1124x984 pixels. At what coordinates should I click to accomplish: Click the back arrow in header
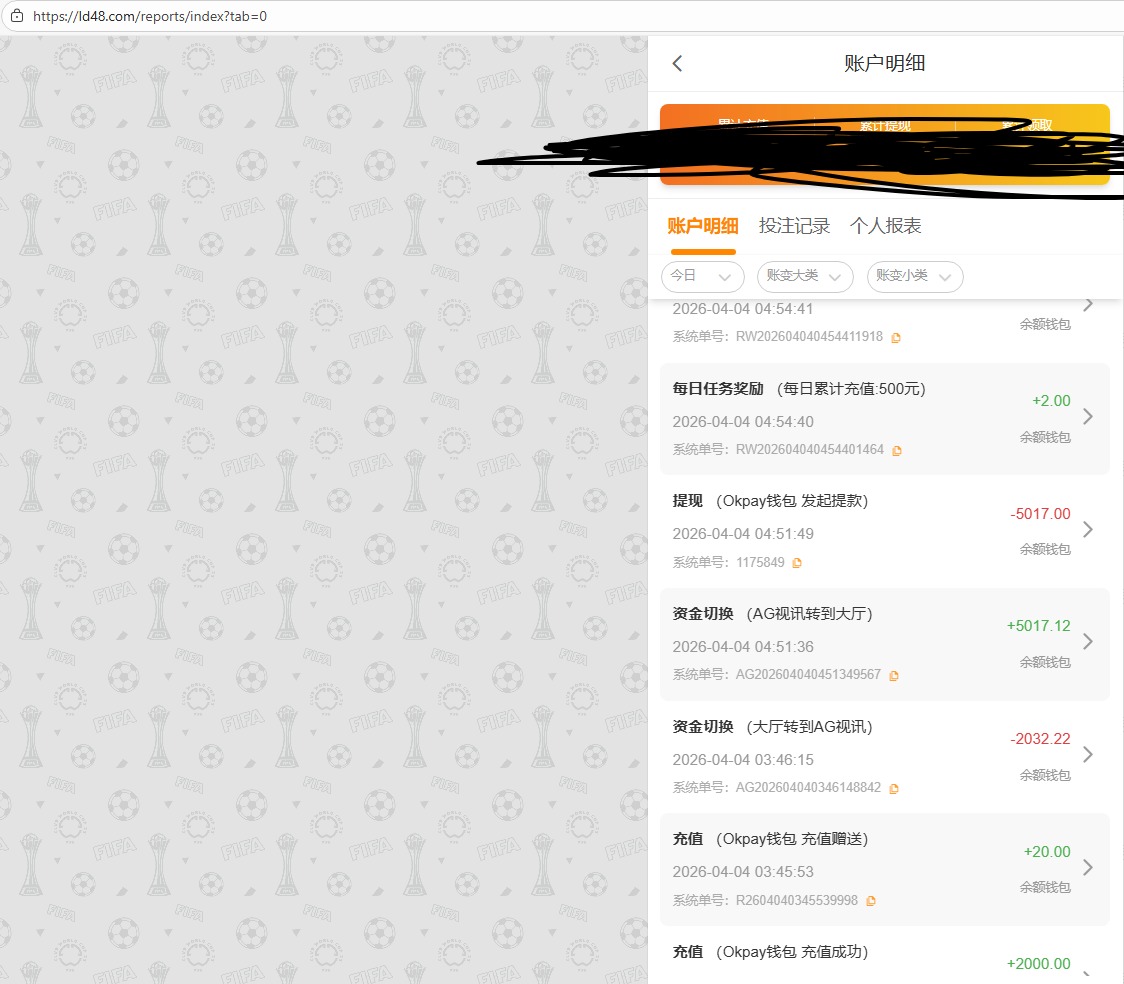point(678,64)
